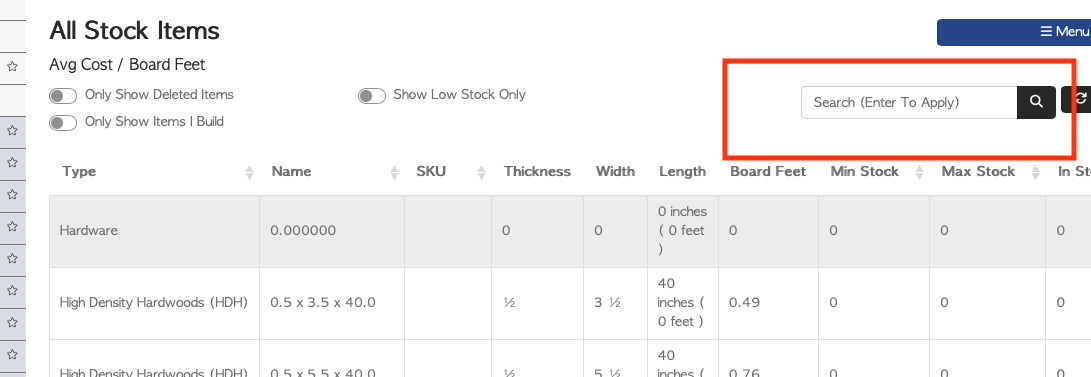Toggle Only Show Deleted Items switch

(x=63, y=96)
